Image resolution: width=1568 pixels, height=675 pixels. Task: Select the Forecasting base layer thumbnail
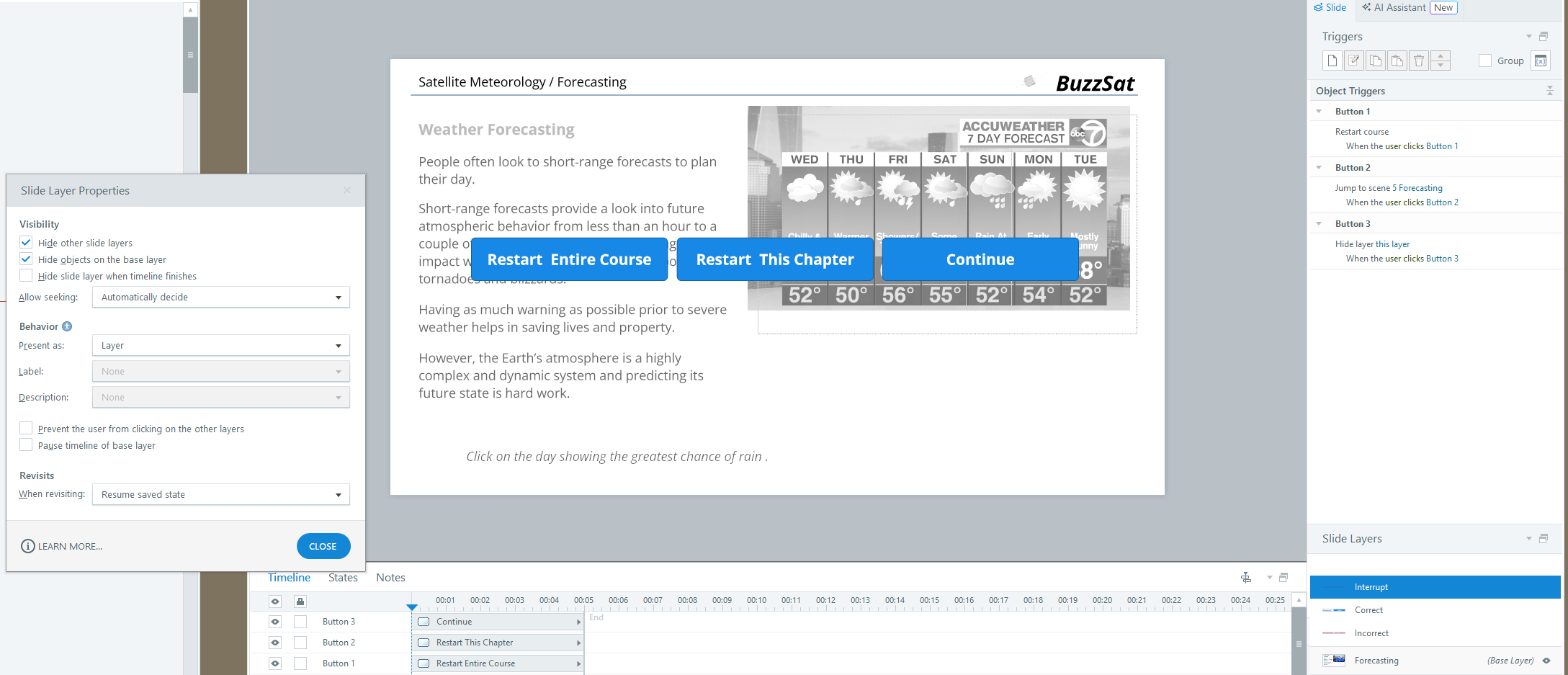point(1334,660)
